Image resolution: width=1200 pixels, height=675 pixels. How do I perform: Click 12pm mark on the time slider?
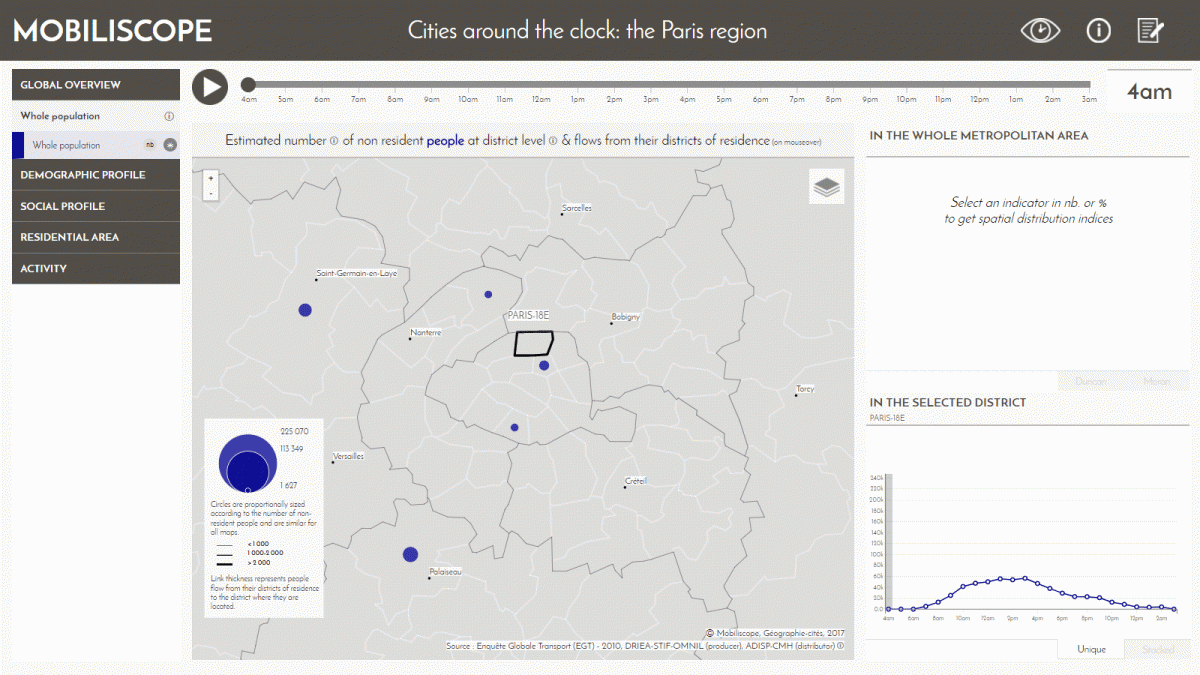pyautogui.click(x=541, y=86)
